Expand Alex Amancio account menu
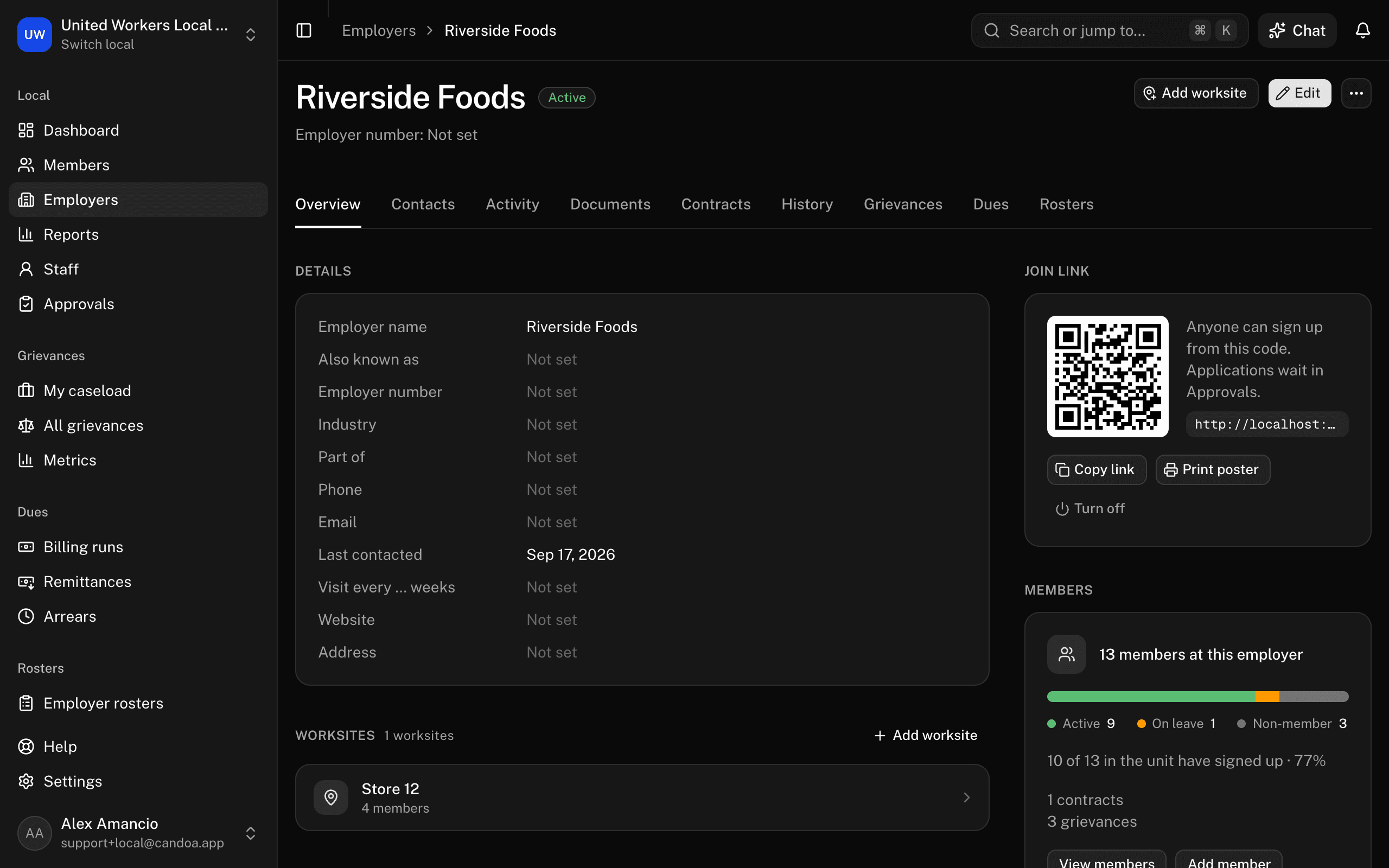Screen dimensions: 1389x868 coord(250,833)
